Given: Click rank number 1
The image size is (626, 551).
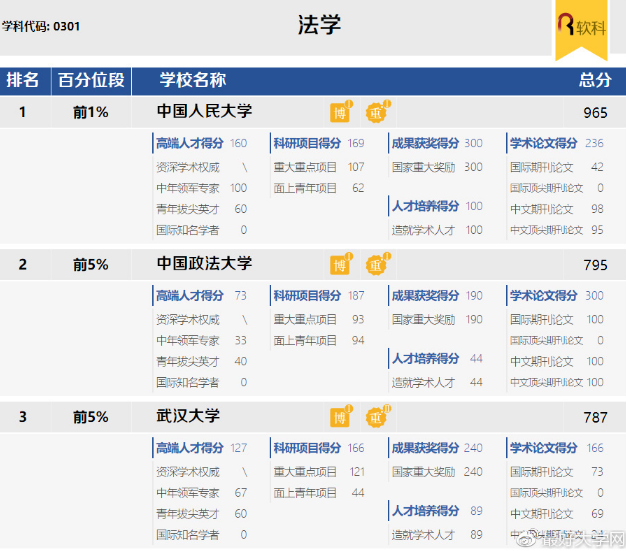Looking at the screenshot, I should (23, 113).
